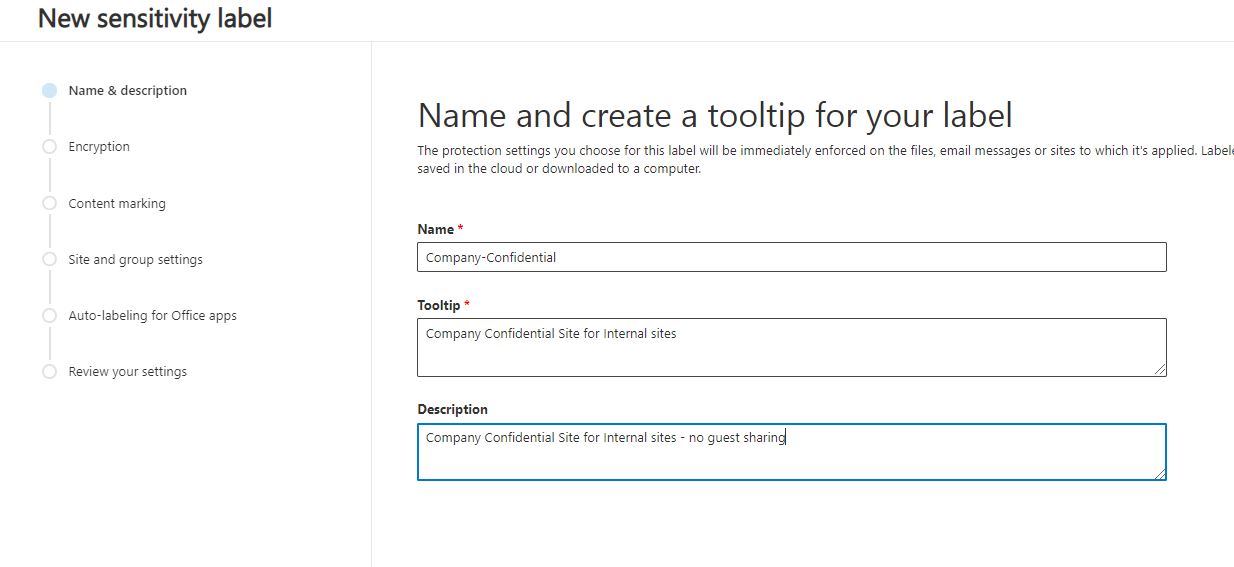
Task: Click the Tooltip field label
Action: 438,305
